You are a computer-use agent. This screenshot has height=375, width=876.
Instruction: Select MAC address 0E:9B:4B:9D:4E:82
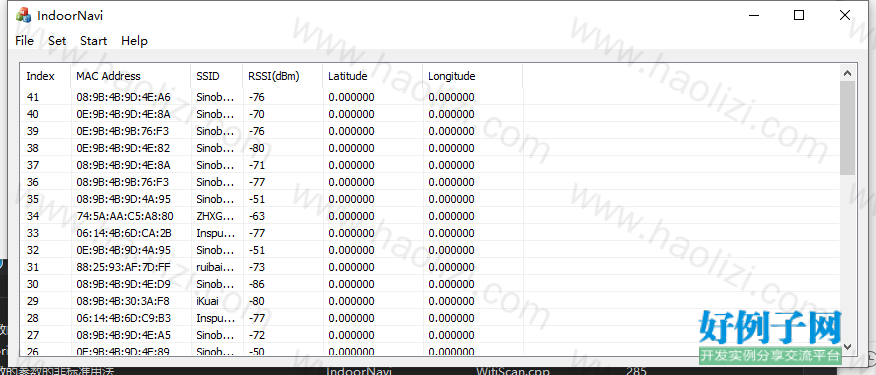pyautogui.click(x=123, y=148)
